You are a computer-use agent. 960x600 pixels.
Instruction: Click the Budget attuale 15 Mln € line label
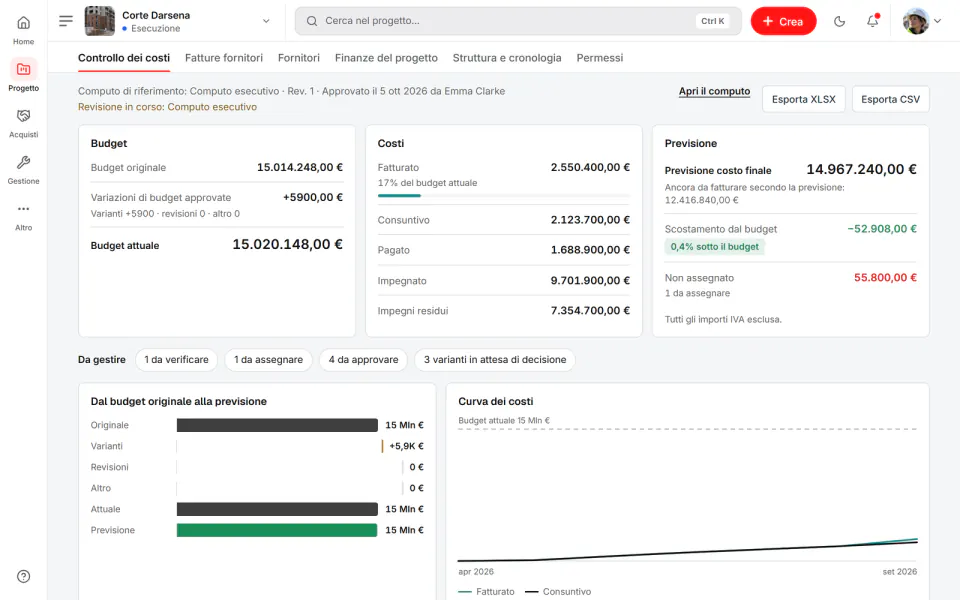(504, 421)
